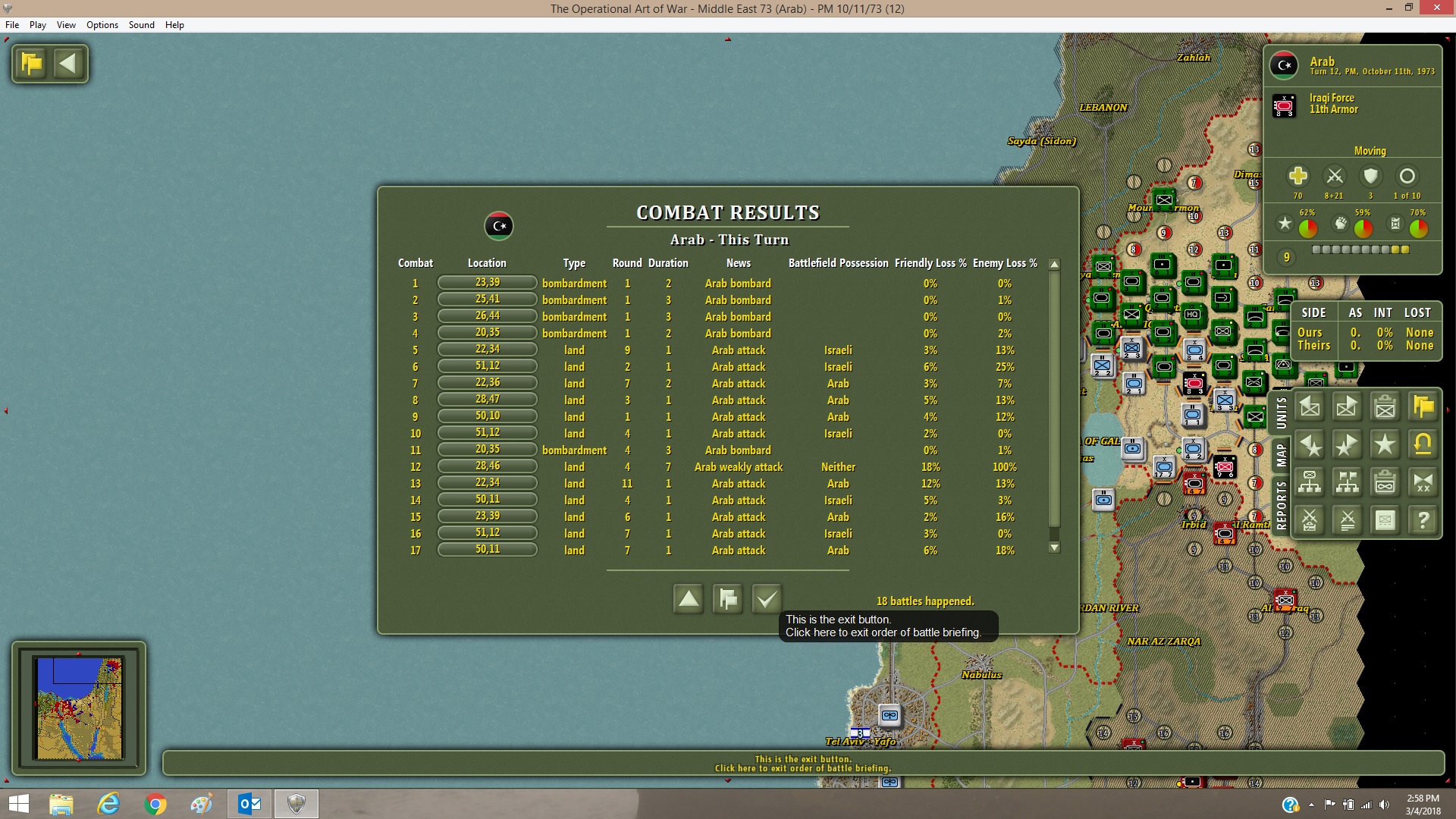Screen dimensions: 1456x819
Task: Open the View menu
Action: point(66,25)
